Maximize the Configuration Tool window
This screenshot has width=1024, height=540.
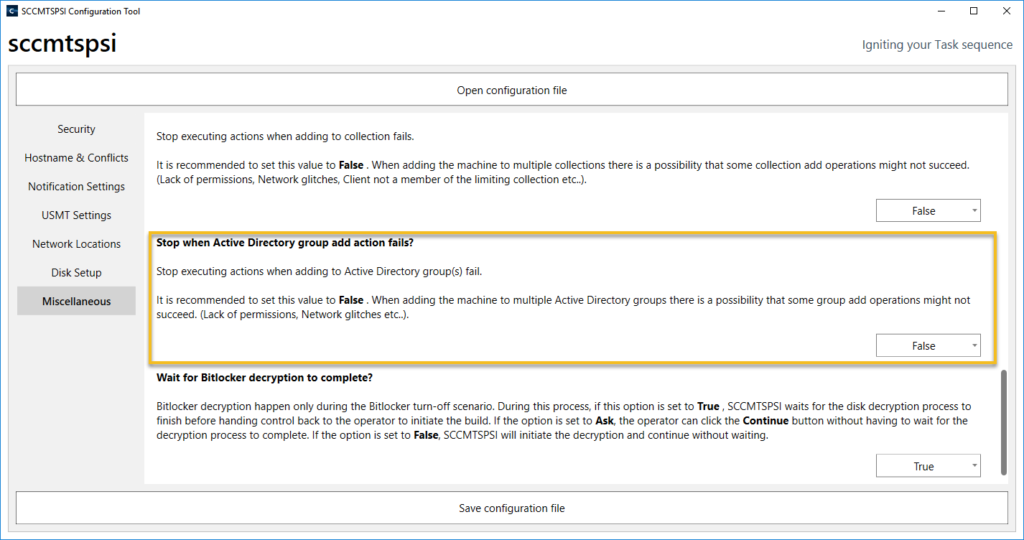973,11
